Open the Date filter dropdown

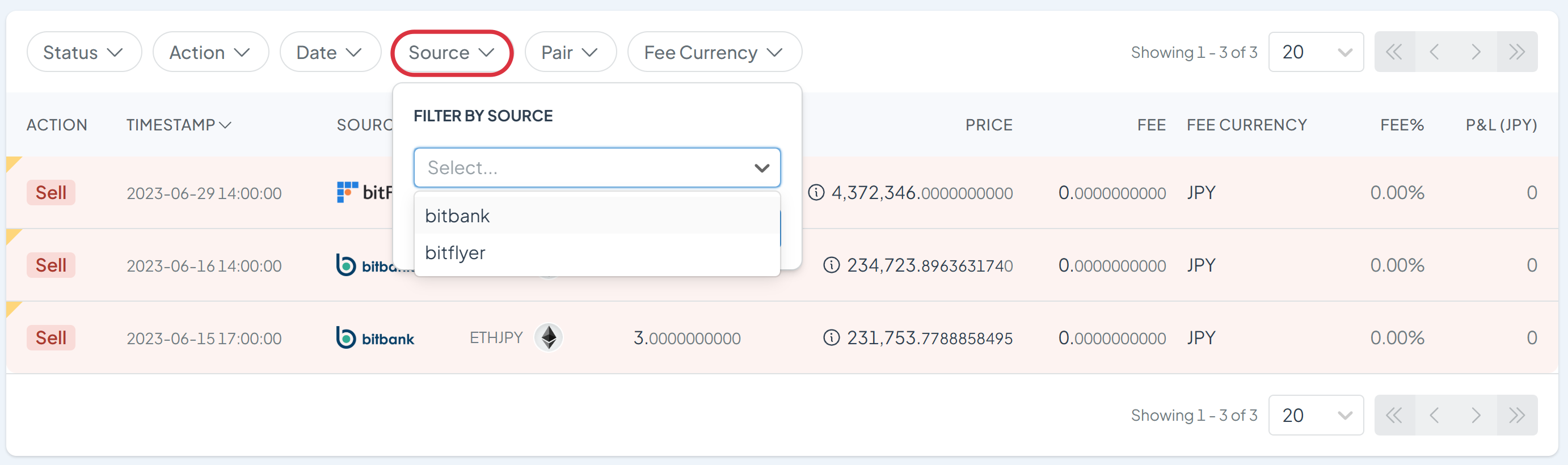point(329,52)
